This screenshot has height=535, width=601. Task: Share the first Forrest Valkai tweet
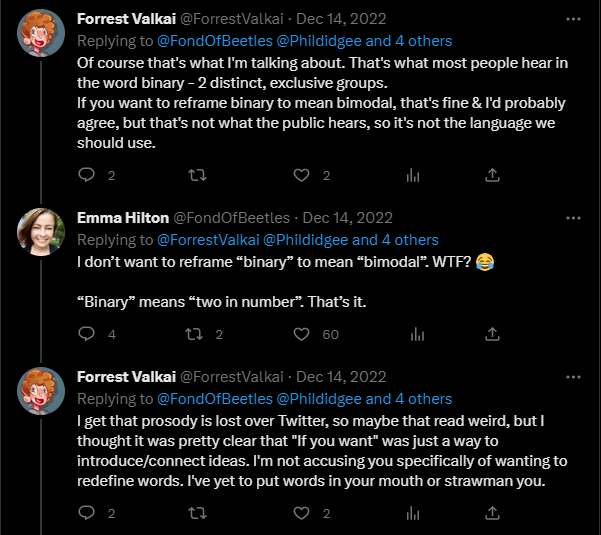click(x=492, y=175)
